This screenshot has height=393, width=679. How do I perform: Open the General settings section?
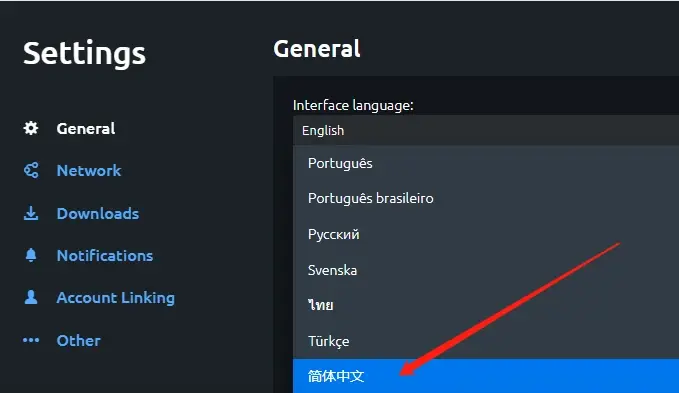(86, 129)
